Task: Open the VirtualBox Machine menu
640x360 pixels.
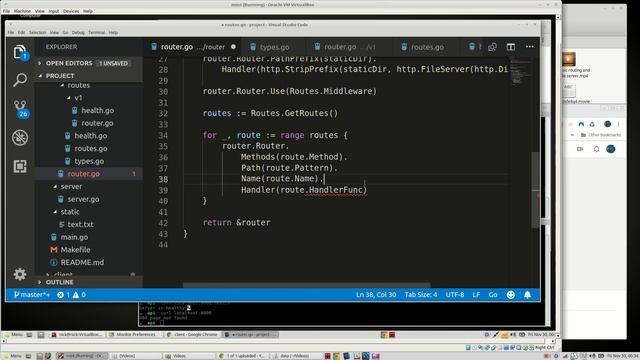Action: click(22, 11)
